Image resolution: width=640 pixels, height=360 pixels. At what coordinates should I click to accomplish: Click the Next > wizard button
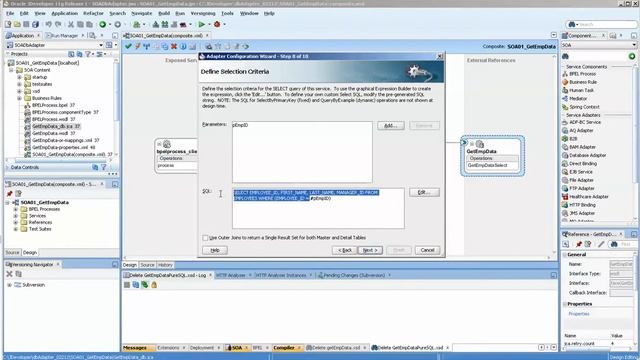(x=370, y=250)
